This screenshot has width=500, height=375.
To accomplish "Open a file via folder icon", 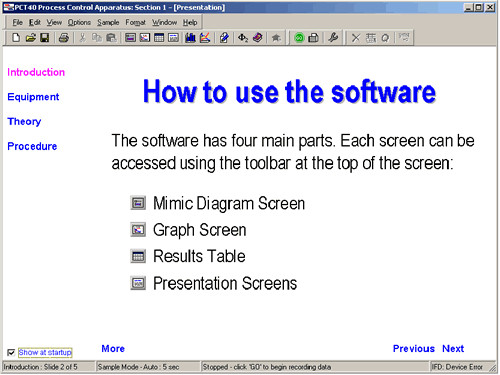I will click(30, 38).
